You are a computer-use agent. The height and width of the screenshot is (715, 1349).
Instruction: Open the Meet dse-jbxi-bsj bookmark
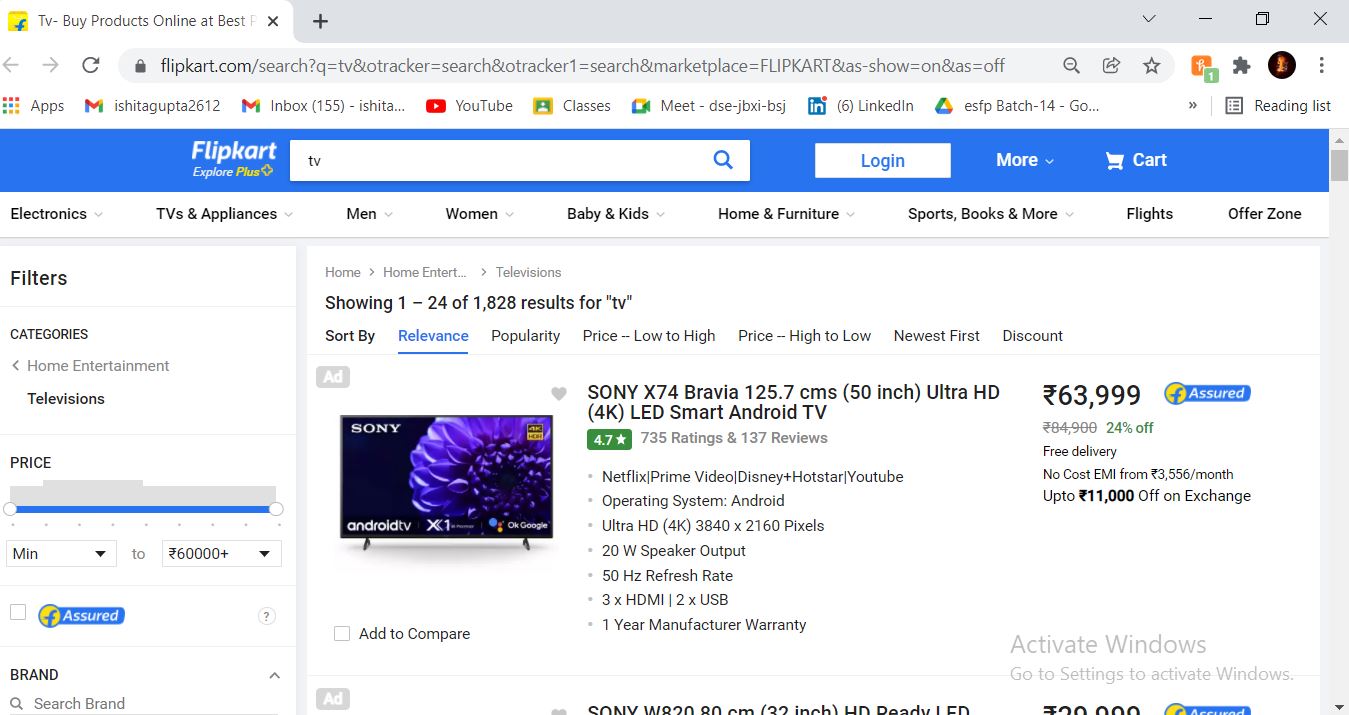(709, 106)
